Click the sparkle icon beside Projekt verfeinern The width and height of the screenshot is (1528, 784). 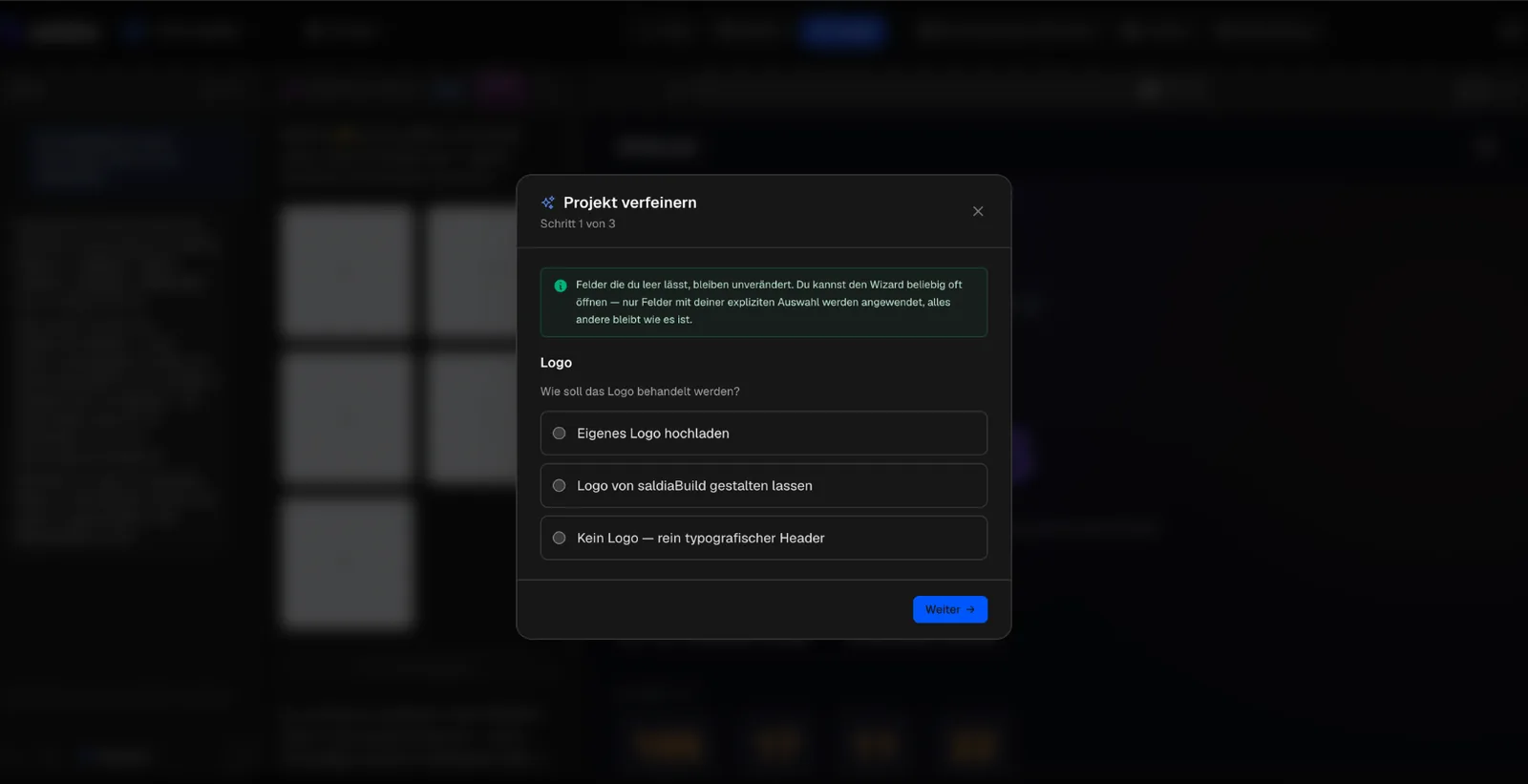point(548,202)
